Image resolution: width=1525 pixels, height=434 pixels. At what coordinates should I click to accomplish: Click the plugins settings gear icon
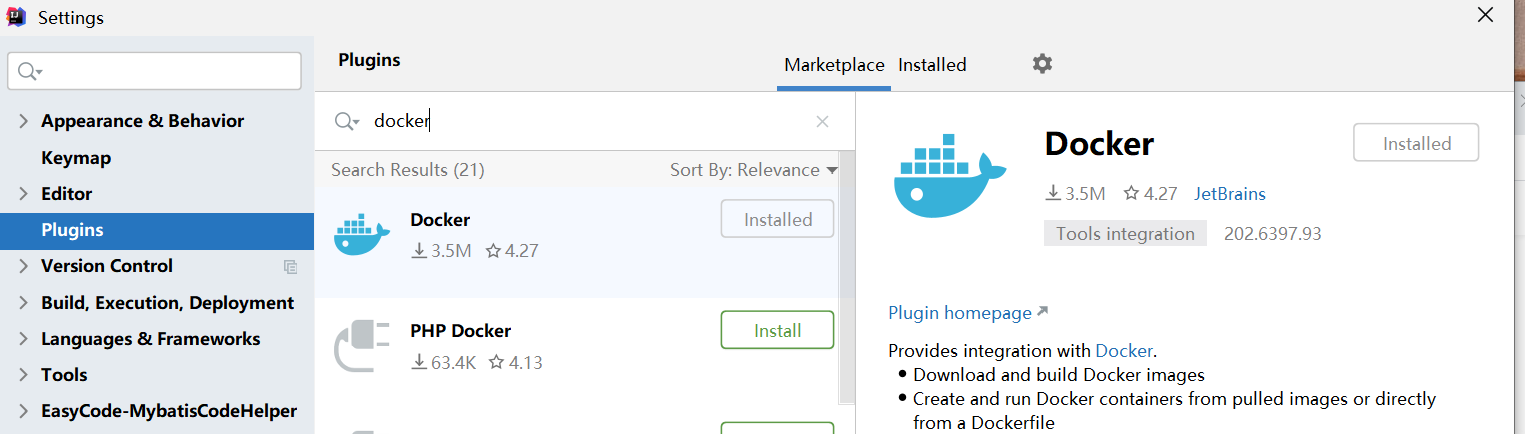click(x=1042, y=64)
